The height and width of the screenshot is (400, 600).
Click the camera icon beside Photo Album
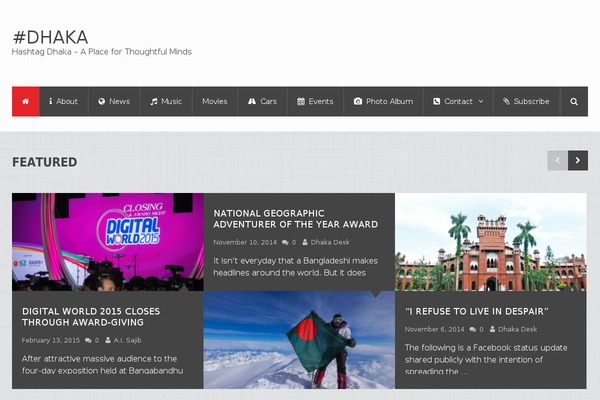point(358,101)
